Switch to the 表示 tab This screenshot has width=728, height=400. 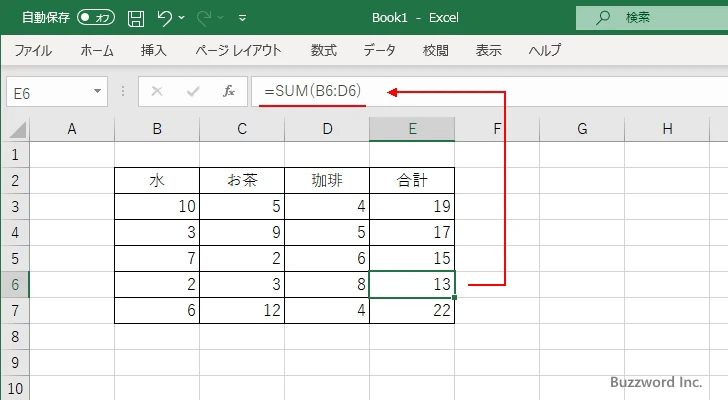point(488,50)
